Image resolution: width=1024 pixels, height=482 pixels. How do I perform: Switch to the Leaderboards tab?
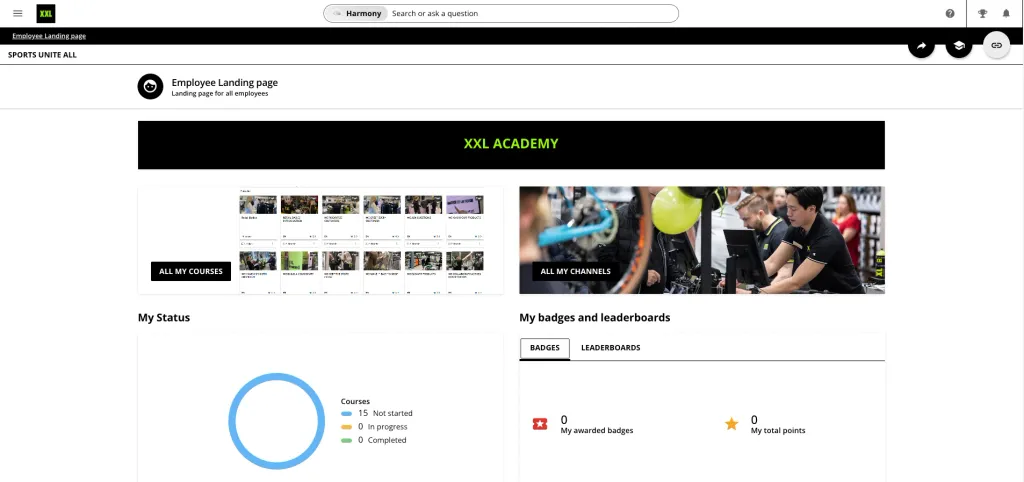pos(610,348)
